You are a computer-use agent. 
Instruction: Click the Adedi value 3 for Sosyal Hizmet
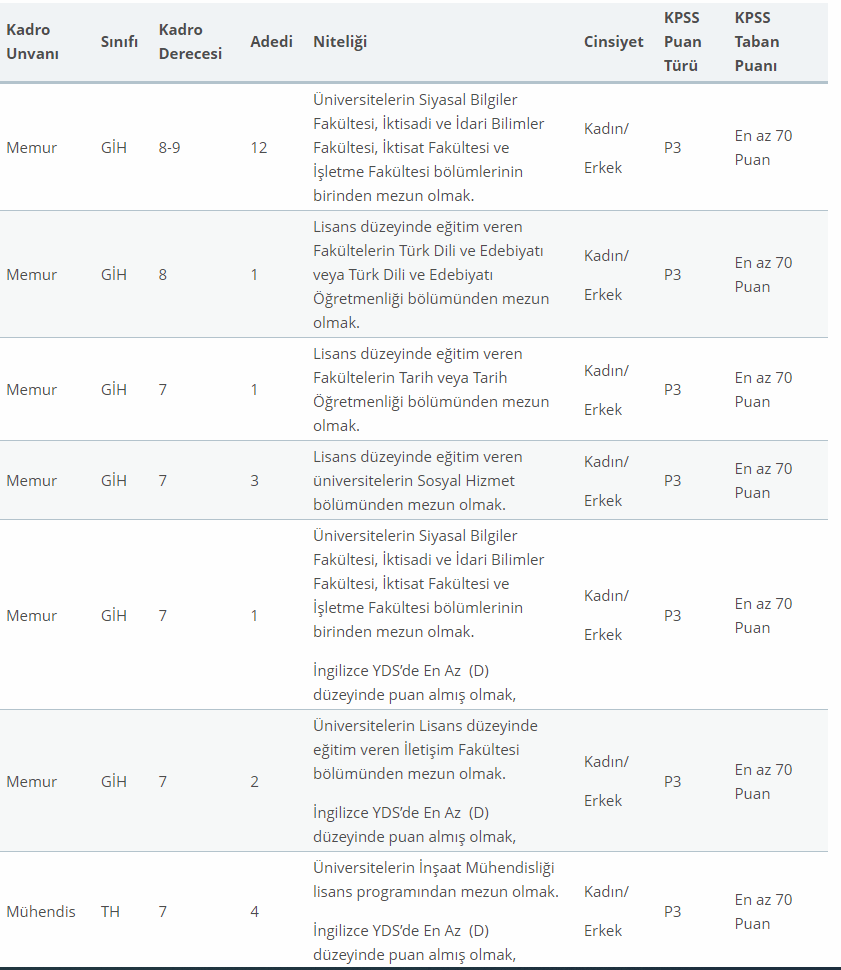254,480
